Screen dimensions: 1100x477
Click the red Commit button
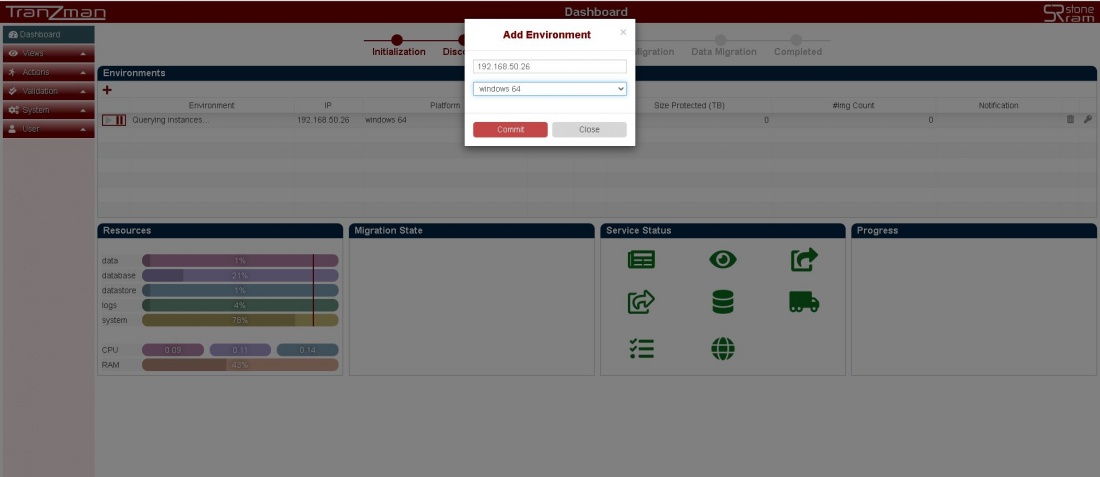(510, 130)
